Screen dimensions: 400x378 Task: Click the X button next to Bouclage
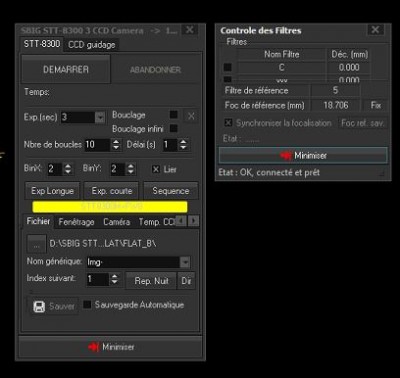tap(191, 116)
